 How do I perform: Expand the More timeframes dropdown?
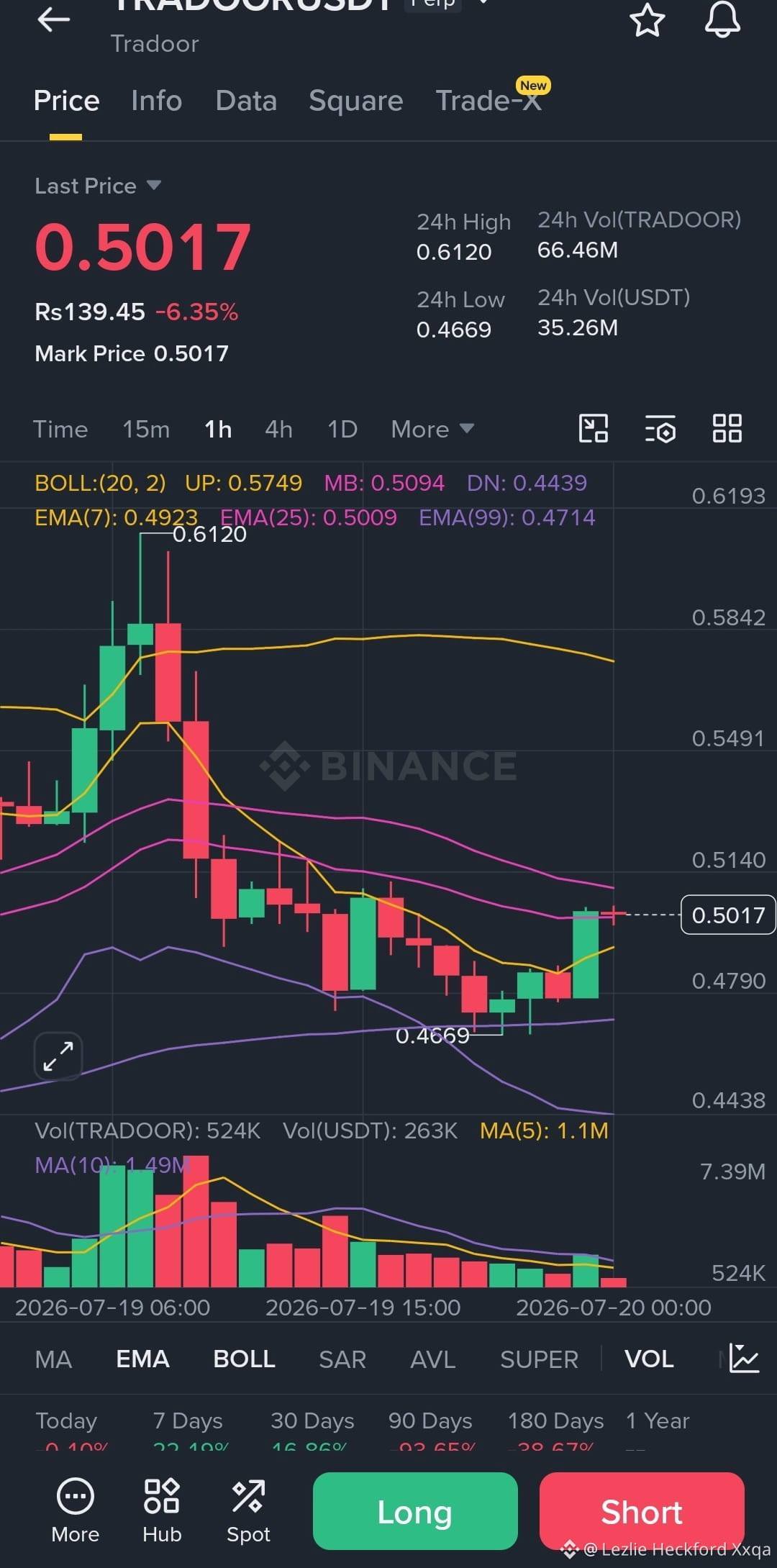(x=432, y=429)
